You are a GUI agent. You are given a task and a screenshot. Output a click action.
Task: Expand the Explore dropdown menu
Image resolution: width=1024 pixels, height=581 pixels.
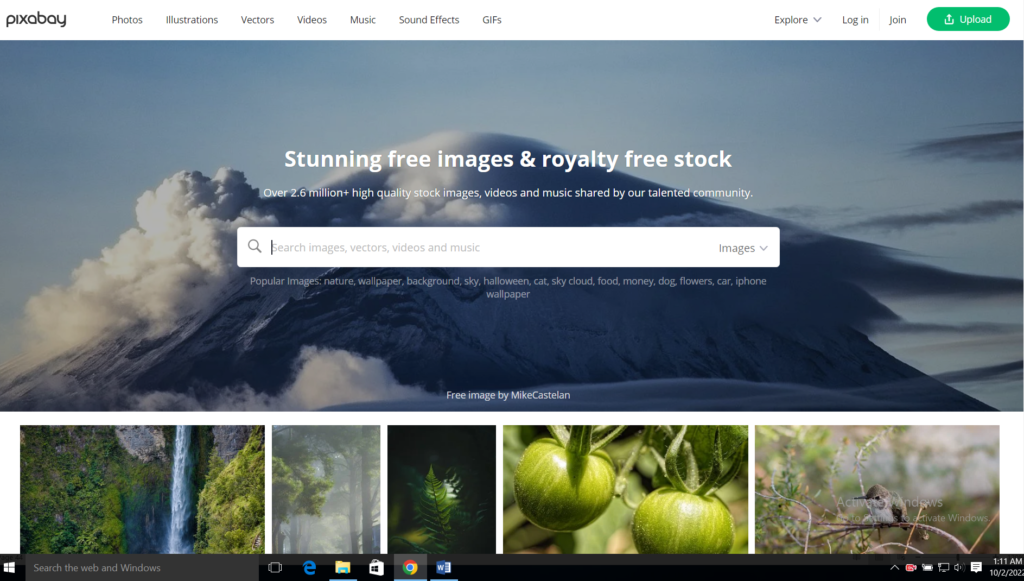point(797,20)
